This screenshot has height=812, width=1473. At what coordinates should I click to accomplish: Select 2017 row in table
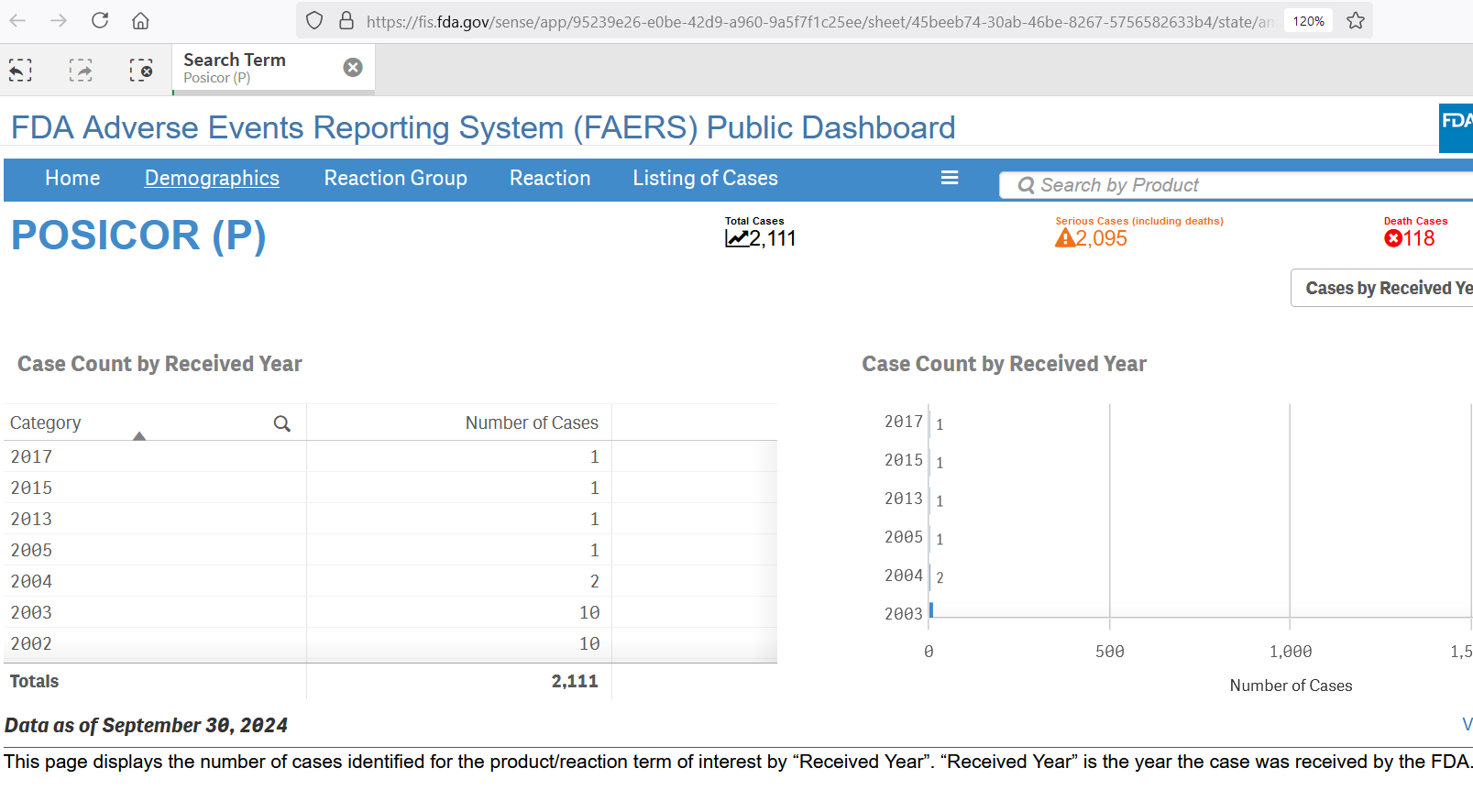(x=390, y=456)
